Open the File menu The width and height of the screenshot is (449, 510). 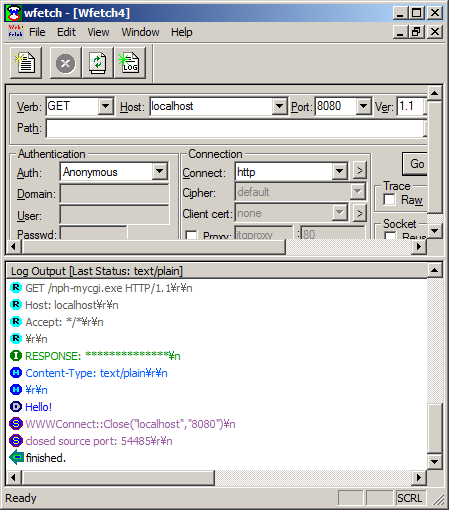click(x=37, y=32)
